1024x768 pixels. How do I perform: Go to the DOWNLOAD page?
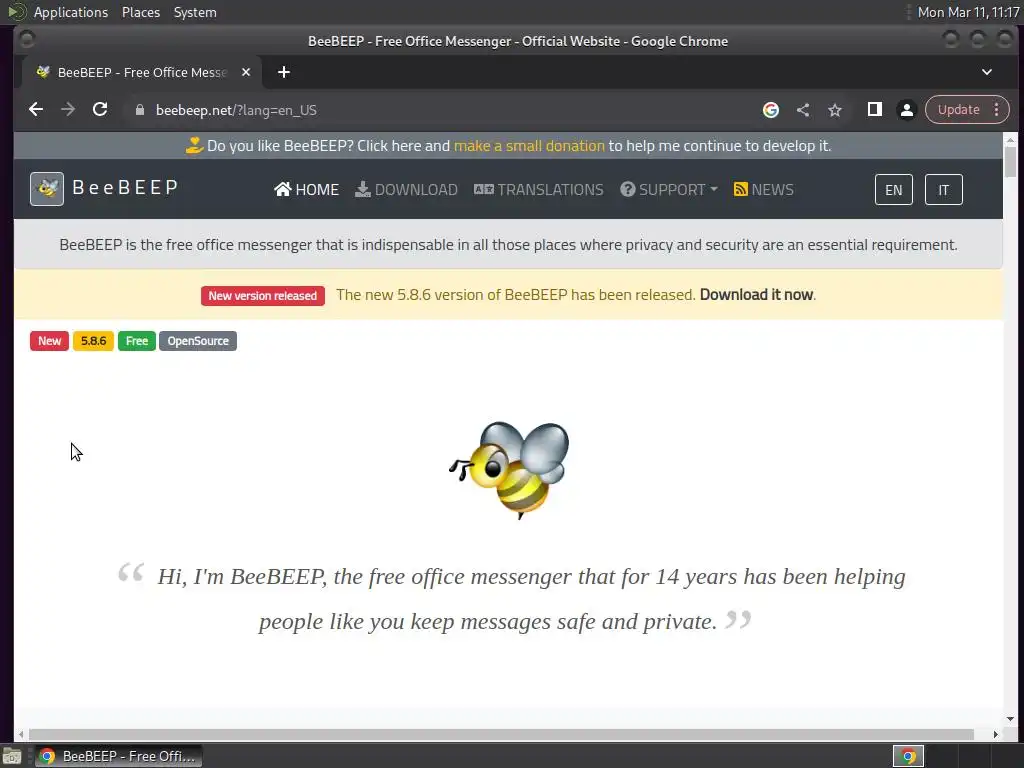click(x=406, y=189)
